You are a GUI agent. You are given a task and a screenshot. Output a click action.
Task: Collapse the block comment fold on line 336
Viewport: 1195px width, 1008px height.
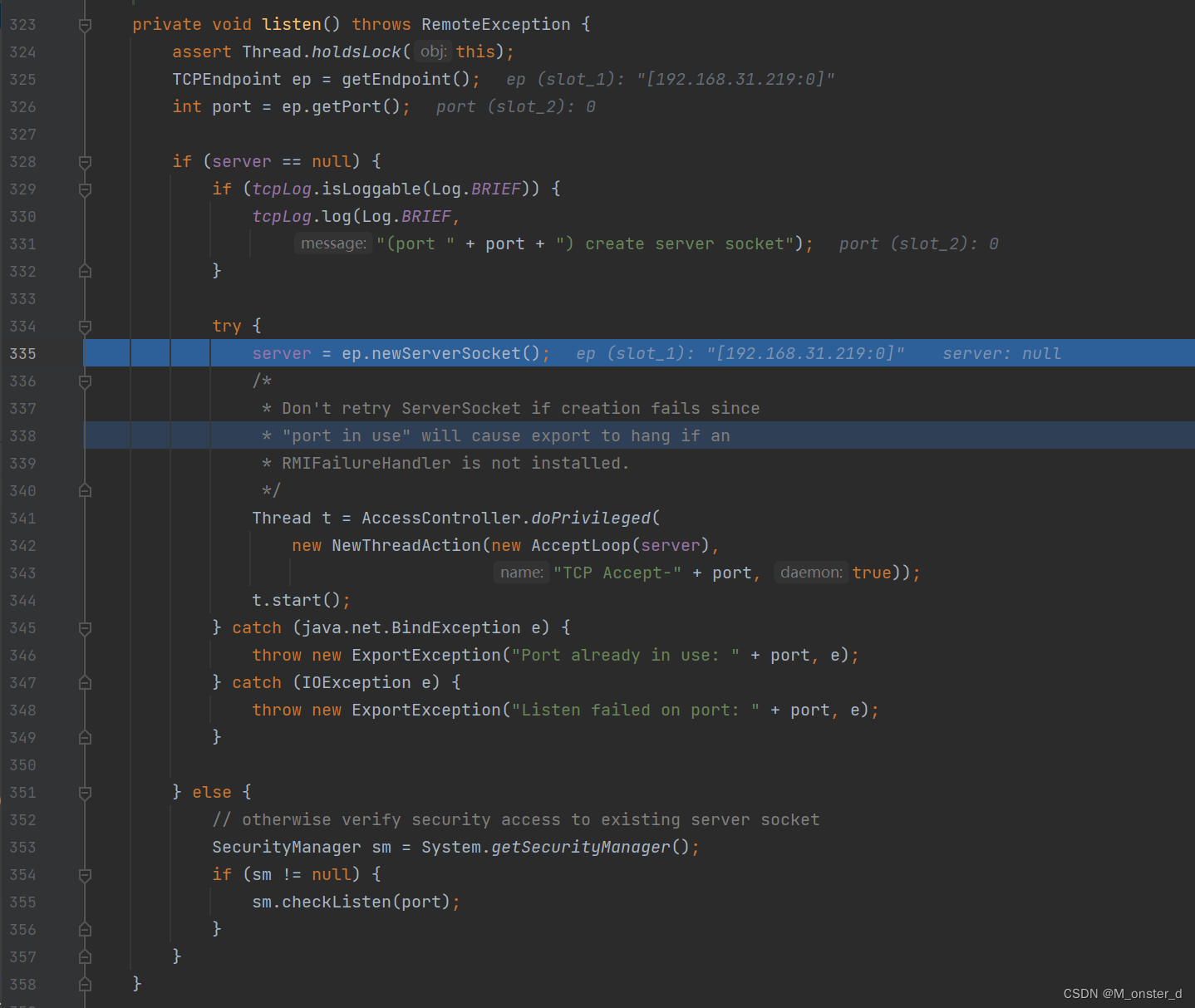85,381
